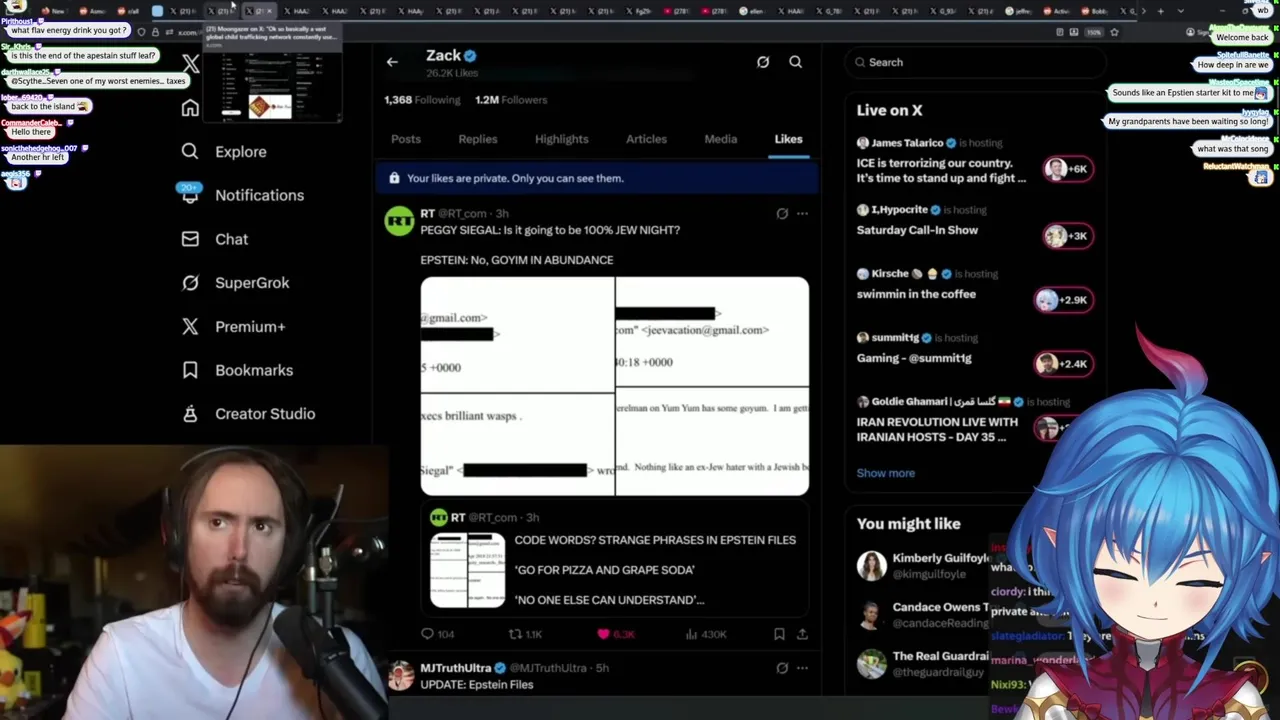The width and height of the screenshot is (1280, 720).
Task: Open left email screenshot in RT post
Action: (x=517, y=386)
